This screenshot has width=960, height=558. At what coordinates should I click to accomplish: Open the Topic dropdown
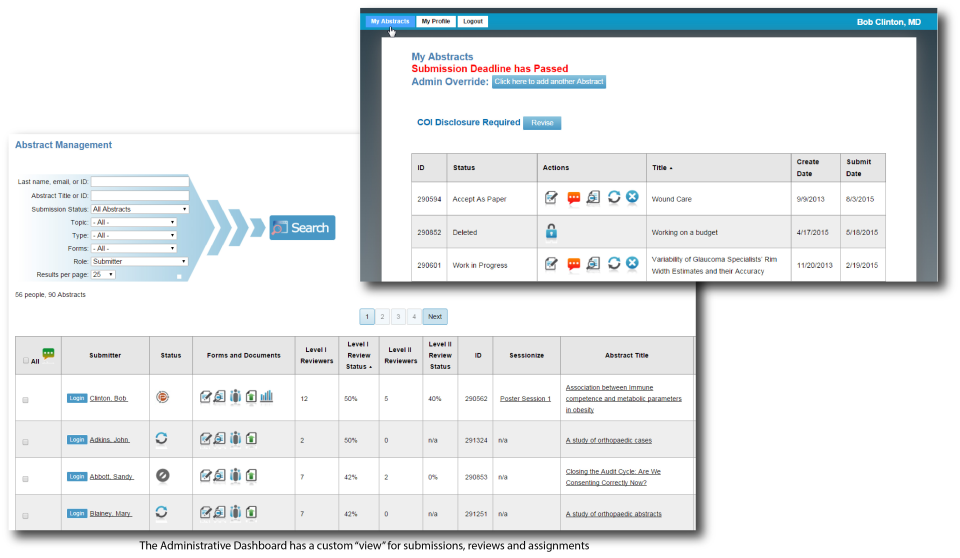133,222
